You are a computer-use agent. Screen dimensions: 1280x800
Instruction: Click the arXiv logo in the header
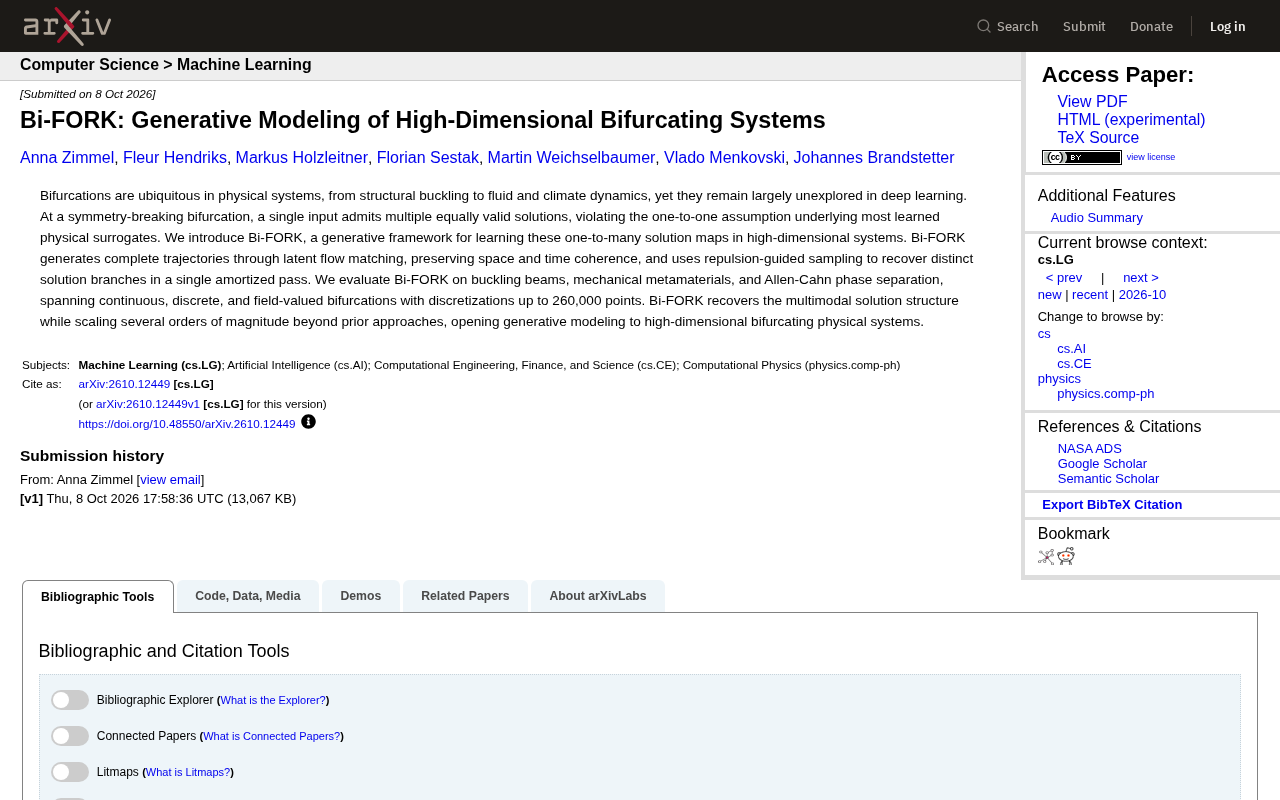tap(67, 26)
